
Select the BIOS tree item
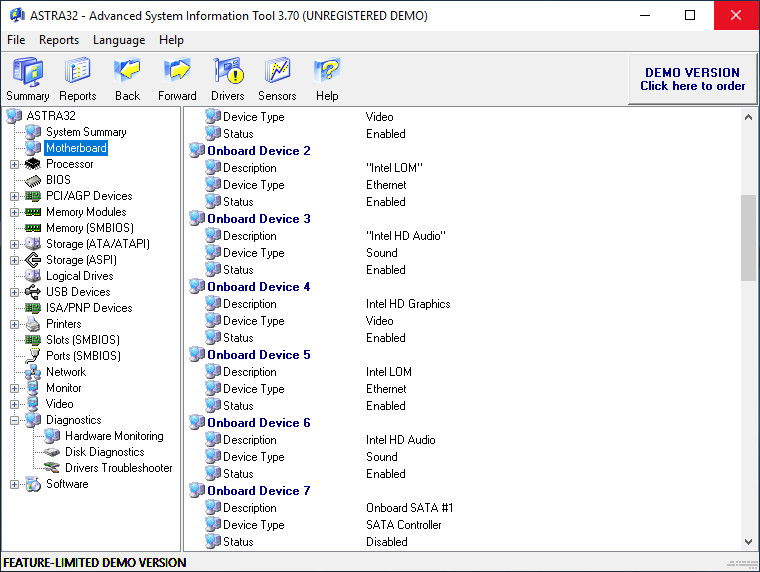[58, 180]
